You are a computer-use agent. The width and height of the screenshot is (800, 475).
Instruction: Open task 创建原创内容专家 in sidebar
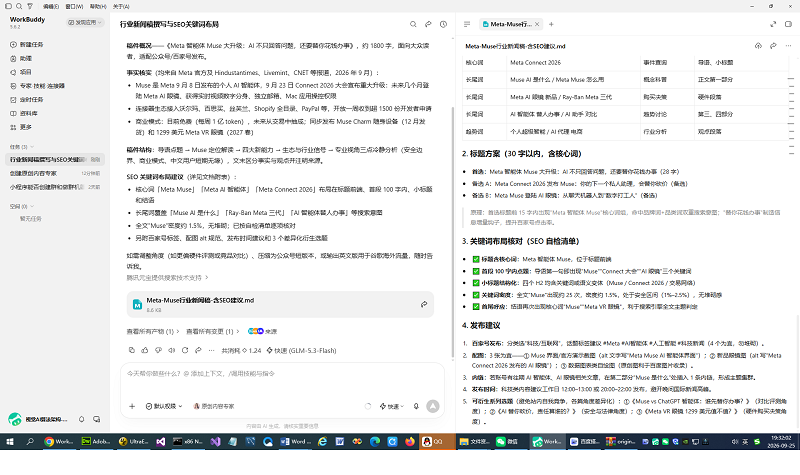pos(55,173)
